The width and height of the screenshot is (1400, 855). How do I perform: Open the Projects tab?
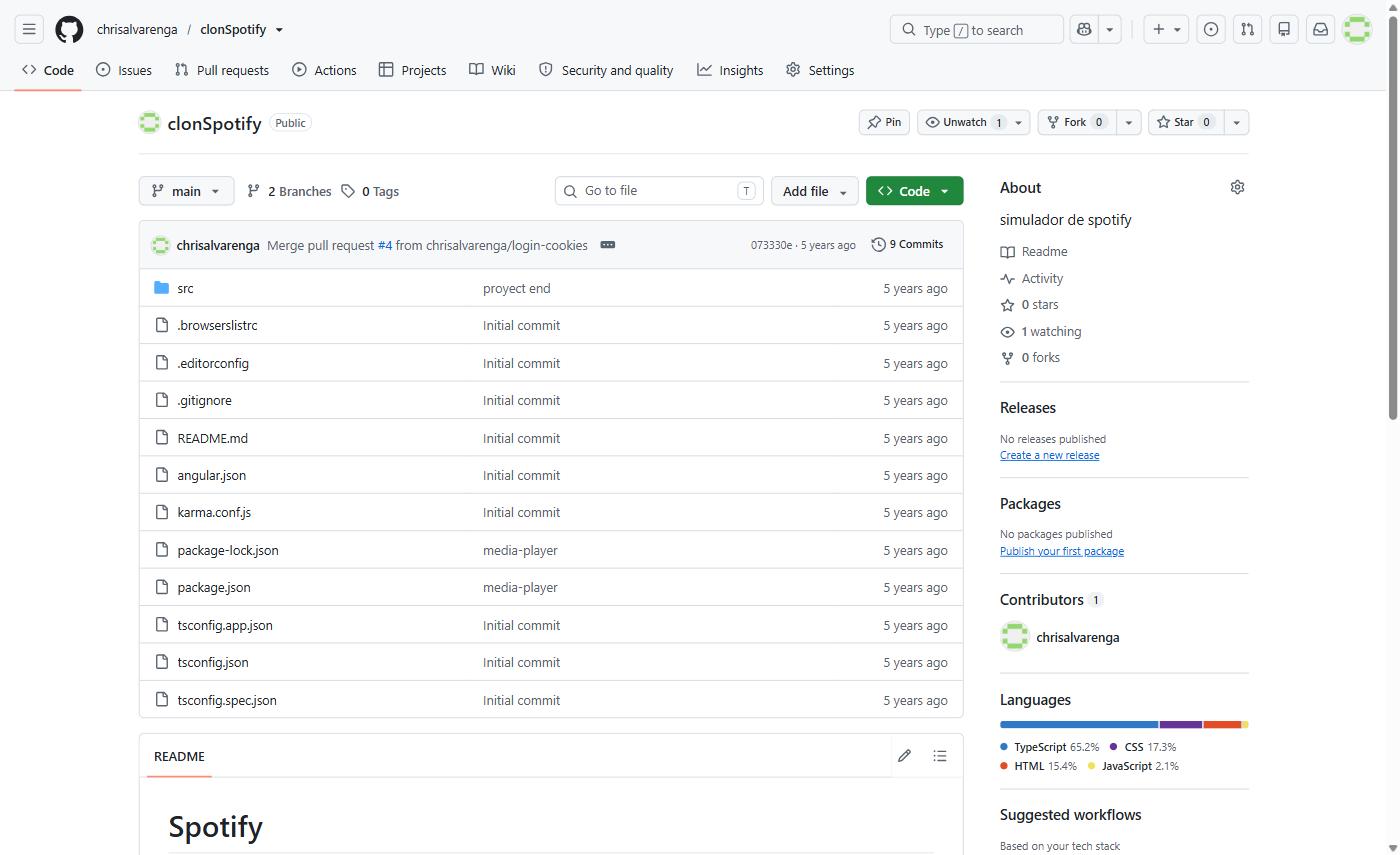[412, 70]
